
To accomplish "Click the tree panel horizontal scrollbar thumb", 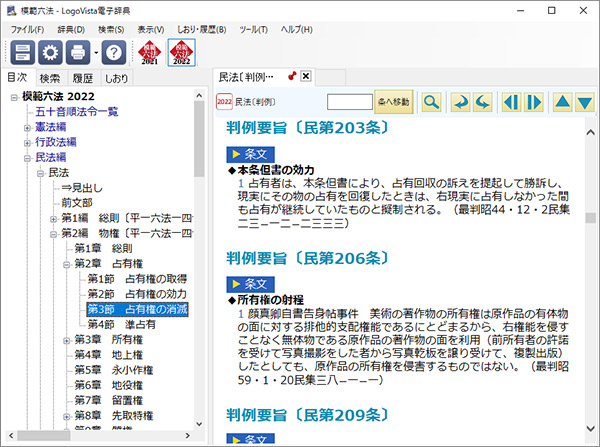I will point(44,436).
